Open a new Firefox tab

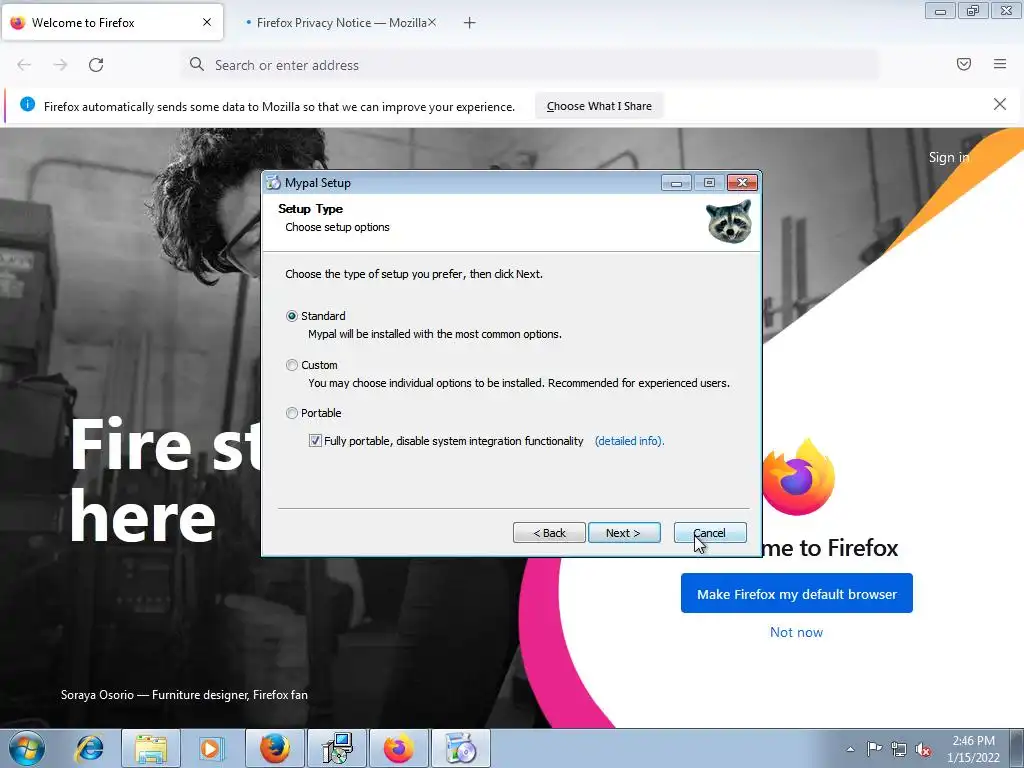[470, 23]
